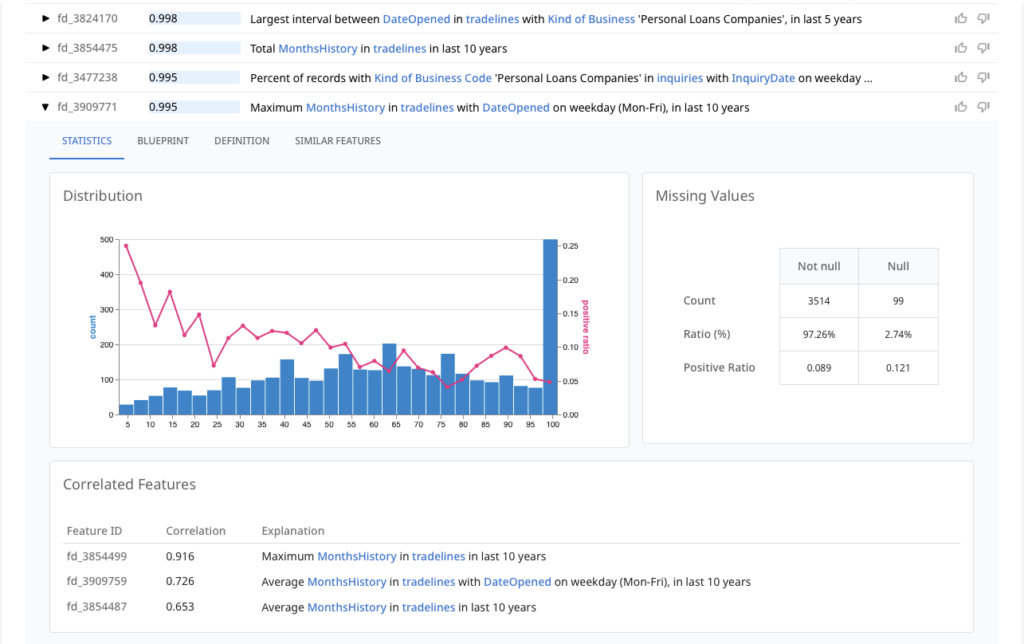Click Kind of Business link in fd_3824170 row
This screenshot has width=1024, height=644.
(x=591, y=19)
